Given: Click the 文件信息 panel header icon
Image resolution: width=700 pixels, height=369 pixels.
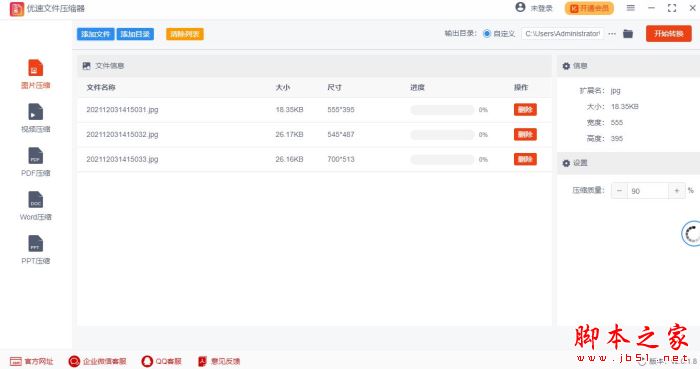Looking at the screenshot, I should tap(87, 66).
